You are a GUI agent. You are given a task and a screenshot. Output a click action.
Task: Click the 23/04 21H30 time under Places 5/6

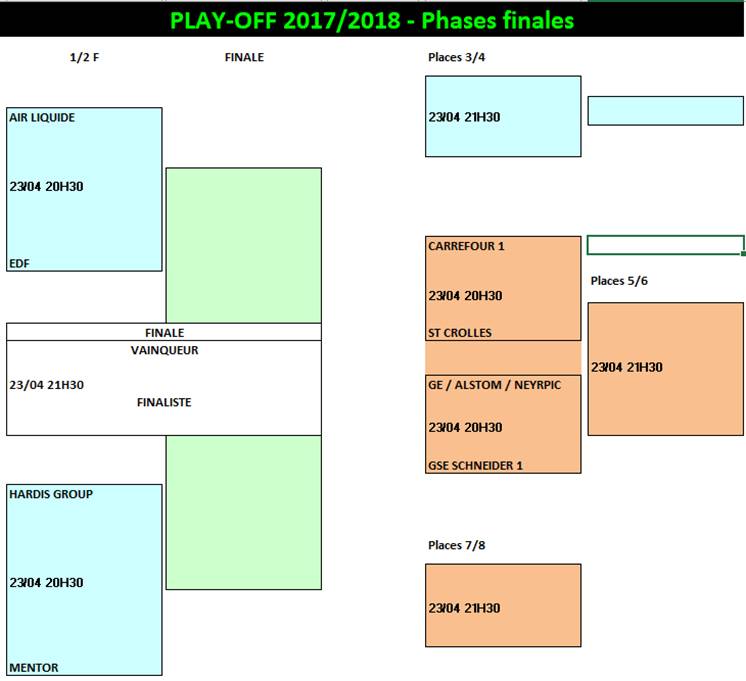[627, 367]
